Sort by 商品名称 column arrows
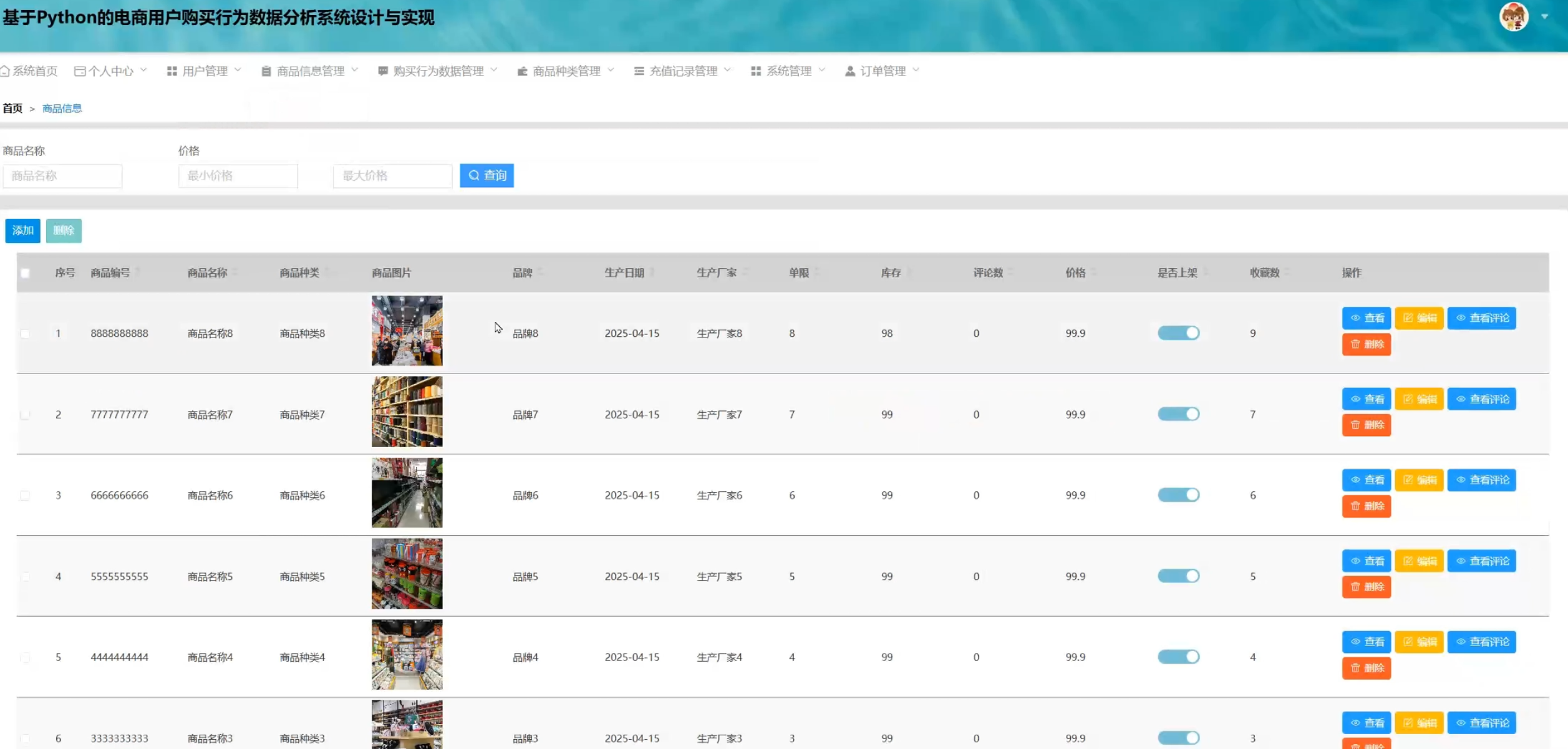Viewport: 1568px width, 749px height. click(235, 272)
